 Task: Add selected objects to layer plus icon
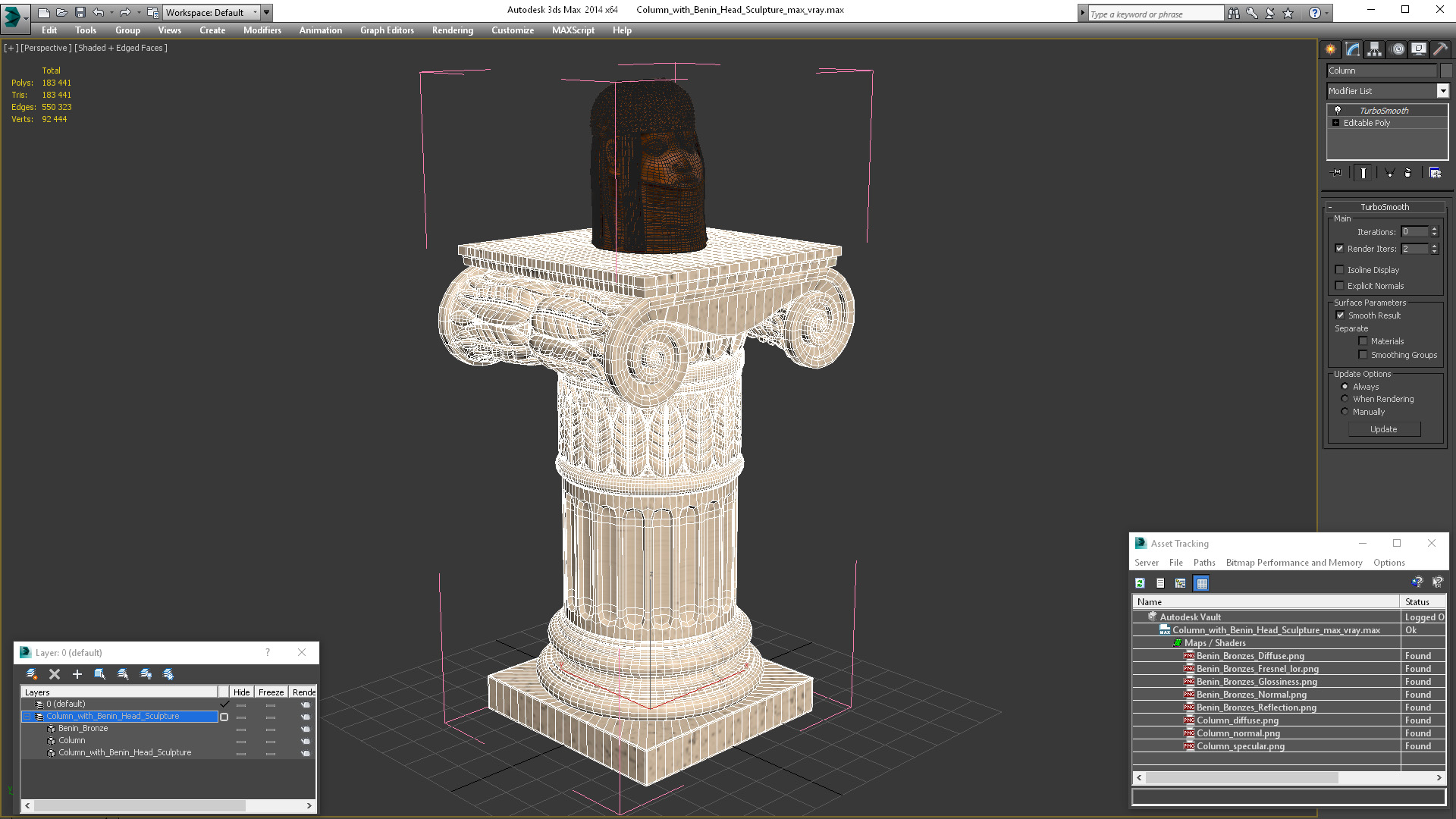click(77, 673)
